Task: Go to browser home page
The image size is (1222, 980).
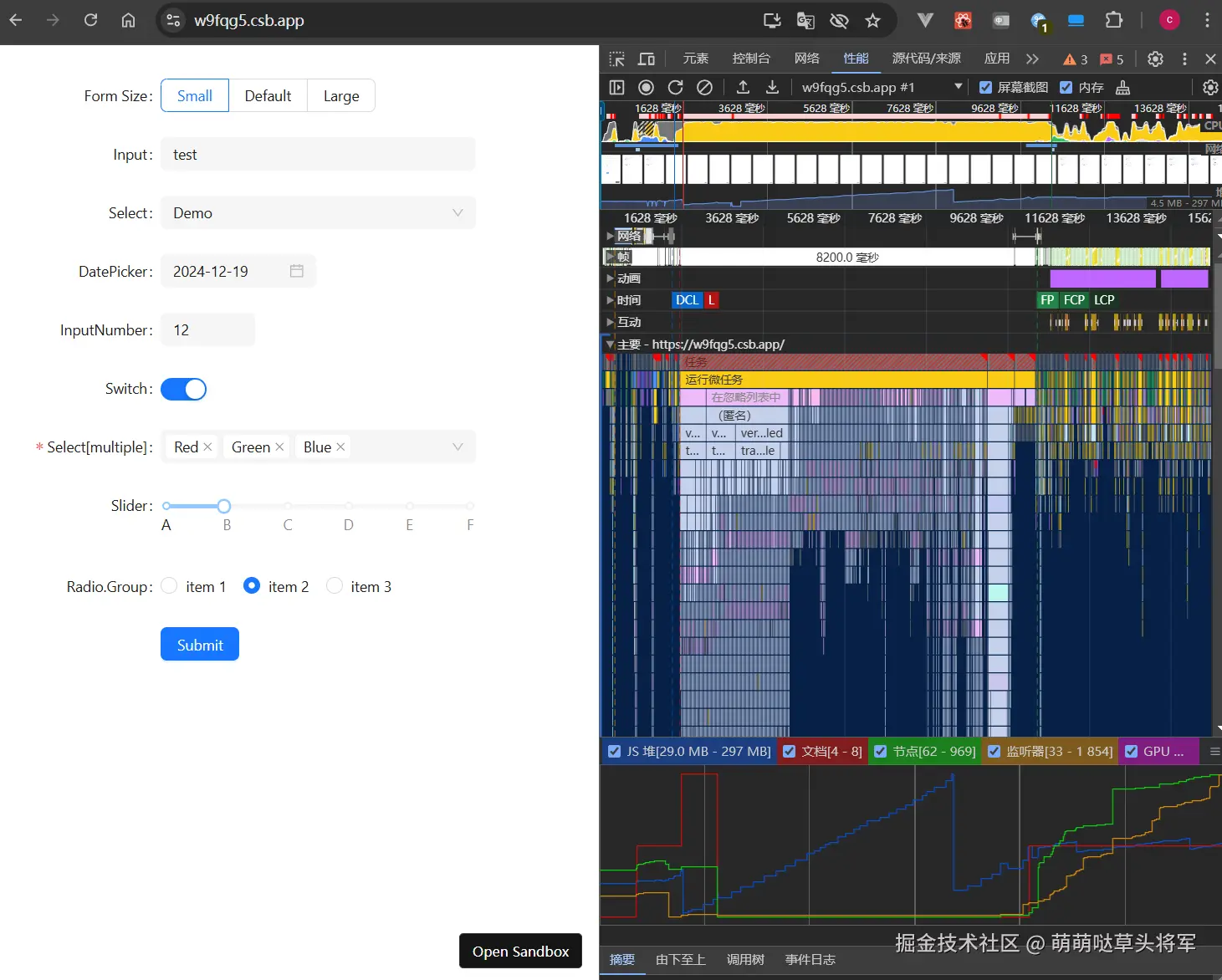Action: pyautogui.click(x=128, y=20)
